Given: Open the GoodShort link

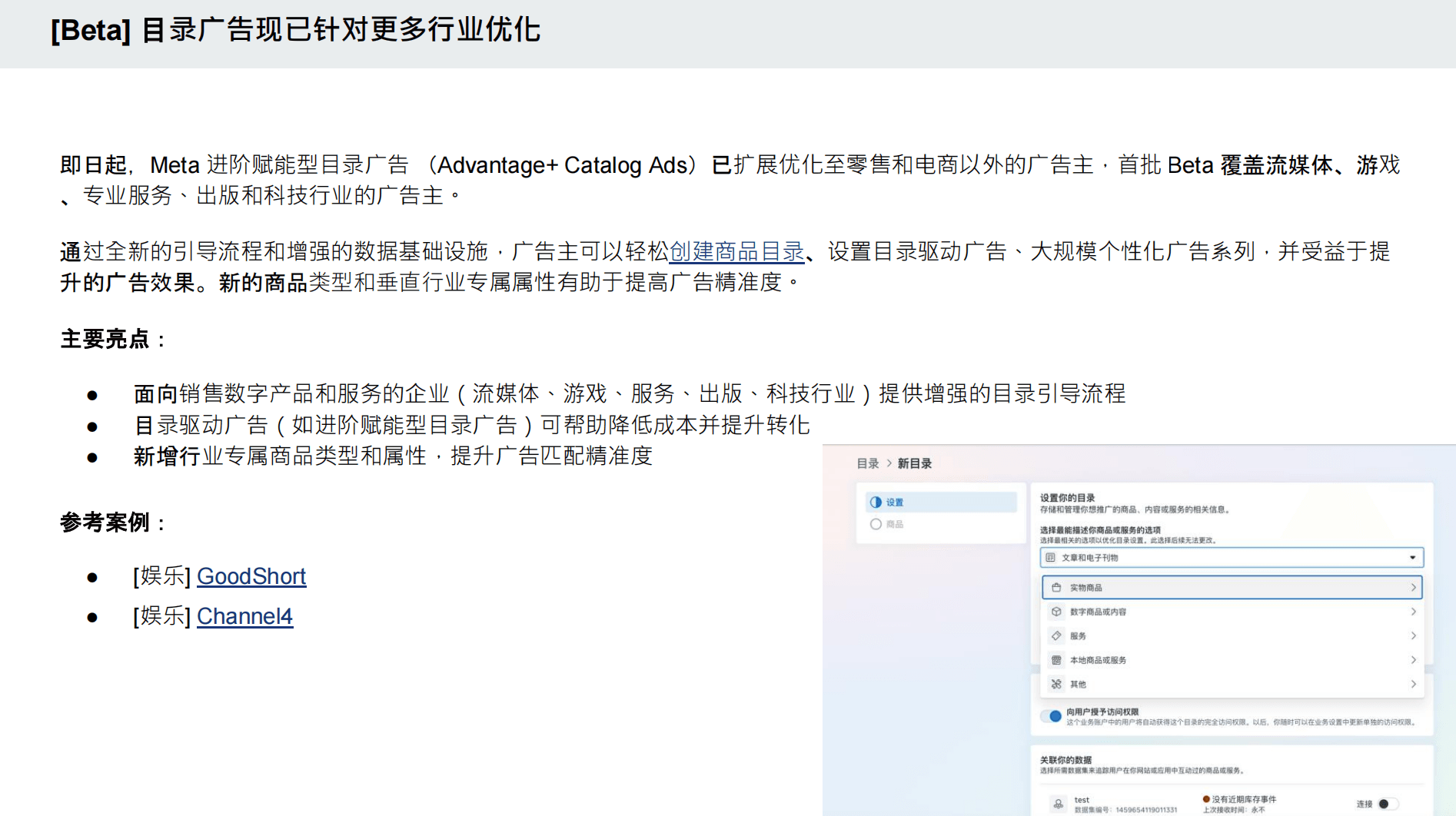Looking at the screenshot, I should pos(251,576).
